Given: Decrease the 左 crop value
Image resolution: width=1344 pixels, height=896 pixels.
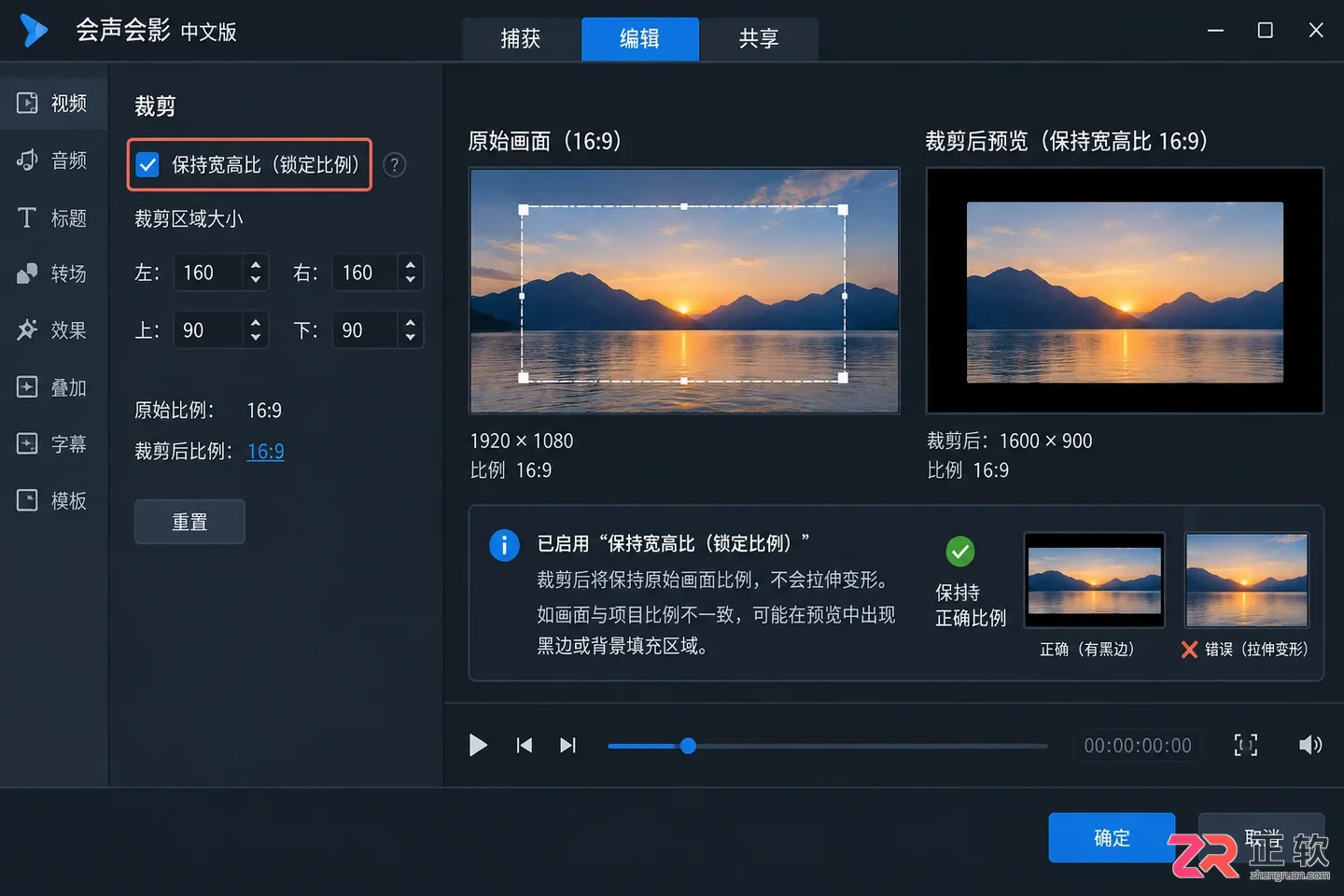Looking at the screenshot, I should click(x=256, y=280).
